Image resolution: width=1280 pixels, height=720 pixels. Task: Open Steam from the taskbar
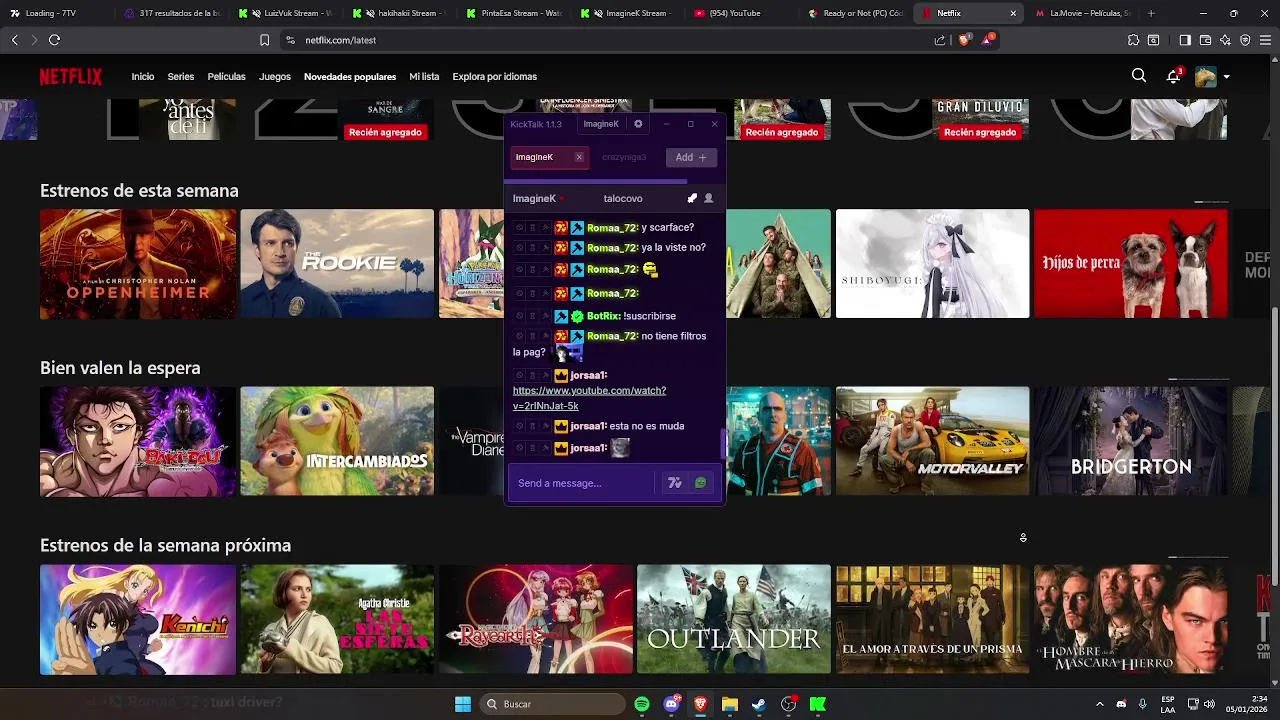759,704
